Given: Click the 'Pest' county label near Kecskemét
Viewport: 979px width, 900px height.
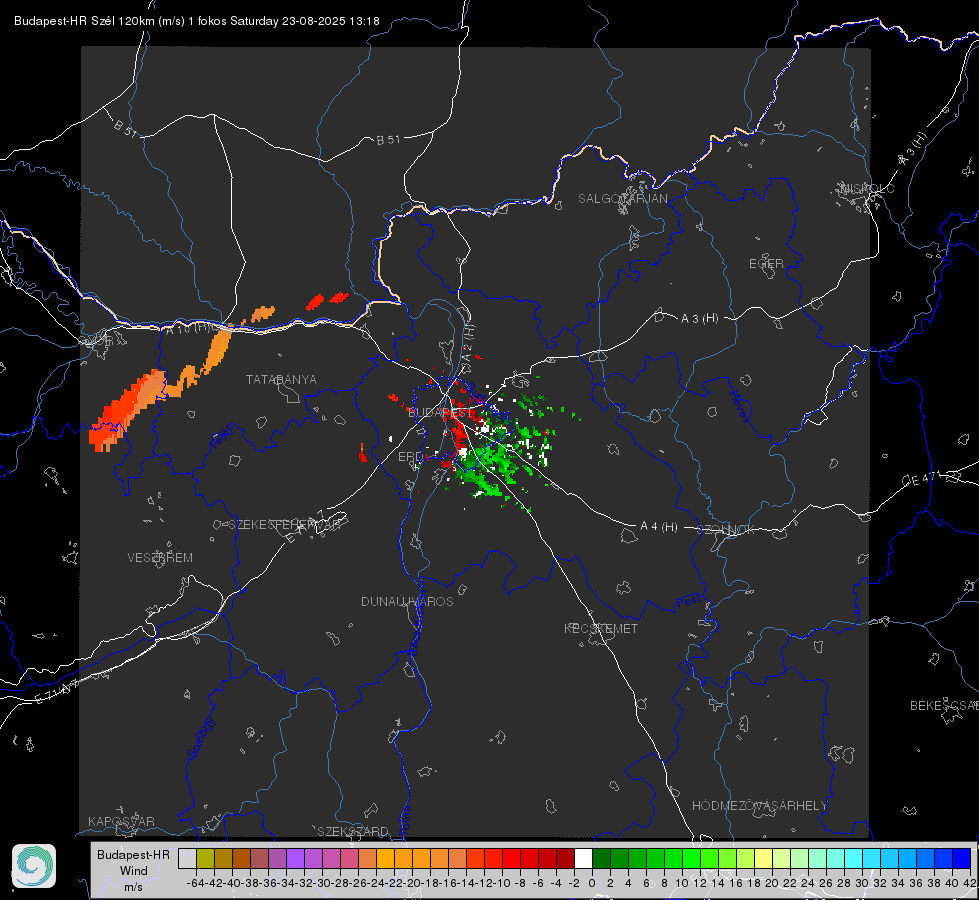Looking at the screenshot, I should 688,601.
